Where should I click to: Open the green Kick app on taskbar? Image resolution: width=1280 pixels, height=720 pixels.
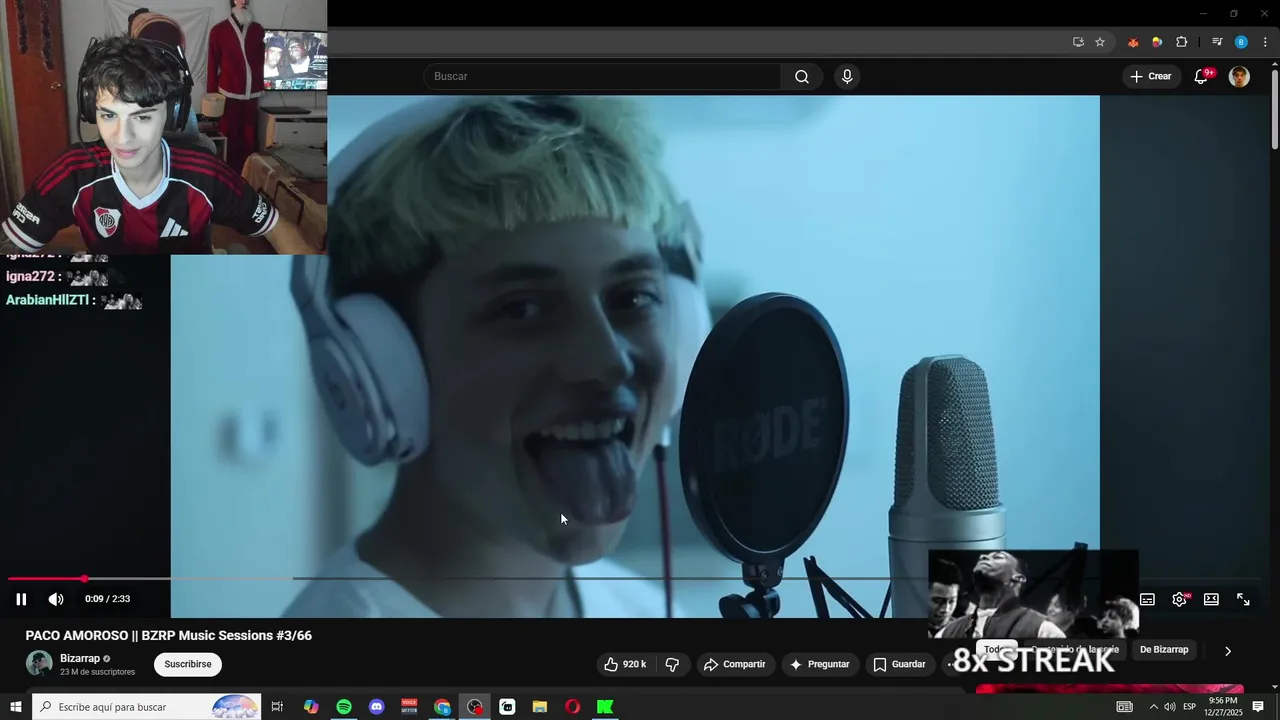[605, 707]
